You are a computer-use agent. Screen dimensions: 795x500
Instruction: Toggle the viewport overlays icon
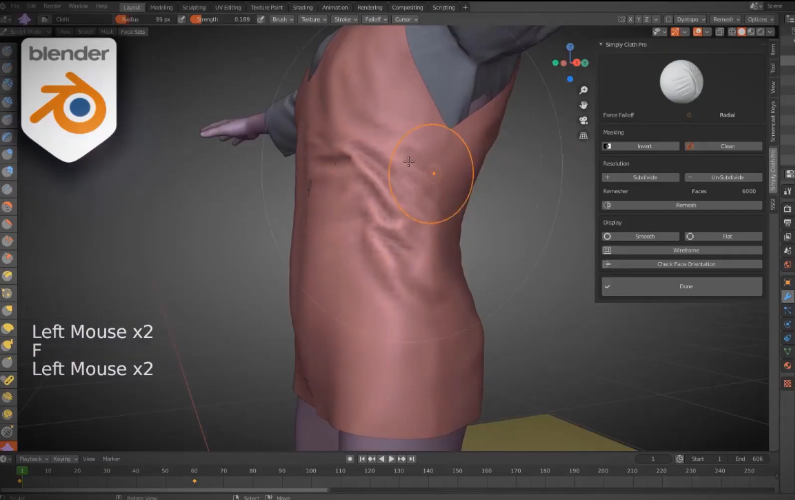(698, 32)
